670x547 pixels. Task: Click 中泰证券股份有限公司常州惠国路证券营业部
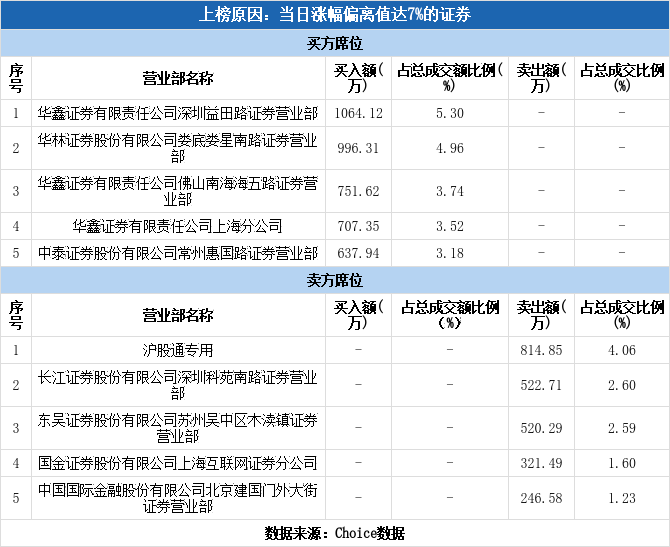tap(178, 253)
